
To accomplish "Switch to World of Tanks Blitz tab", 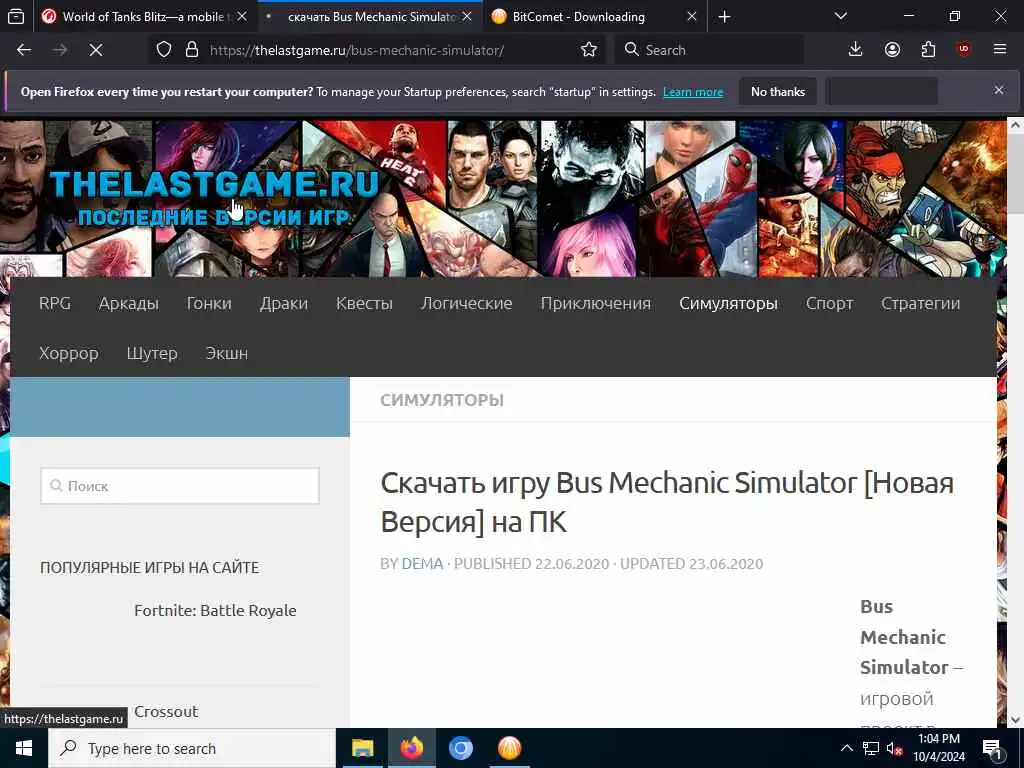I will [x=145, y=17].
